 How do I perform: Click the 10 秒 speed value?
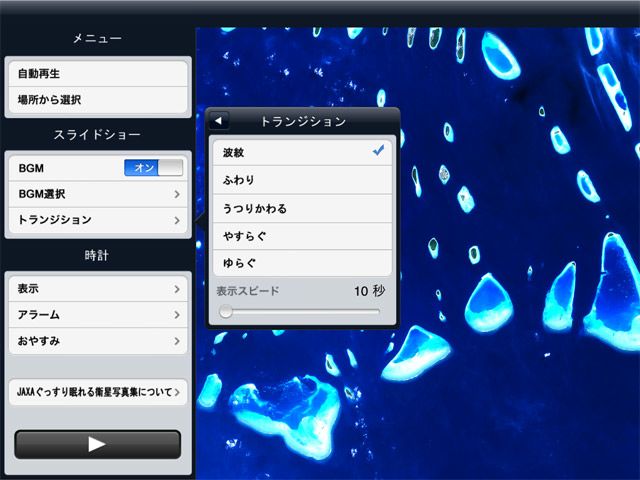coord(369,291)
